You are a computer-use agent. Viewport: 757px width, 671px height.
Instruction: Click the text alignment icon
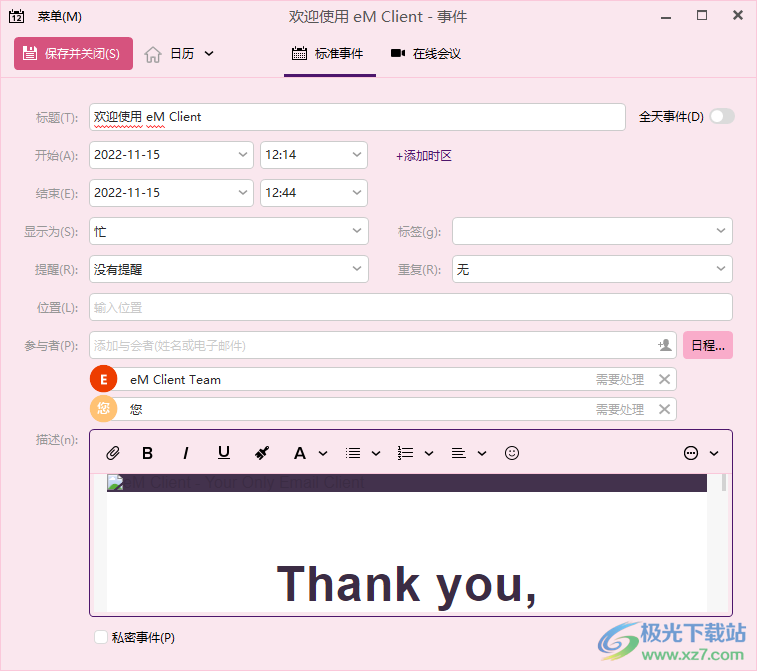point(458,453)
